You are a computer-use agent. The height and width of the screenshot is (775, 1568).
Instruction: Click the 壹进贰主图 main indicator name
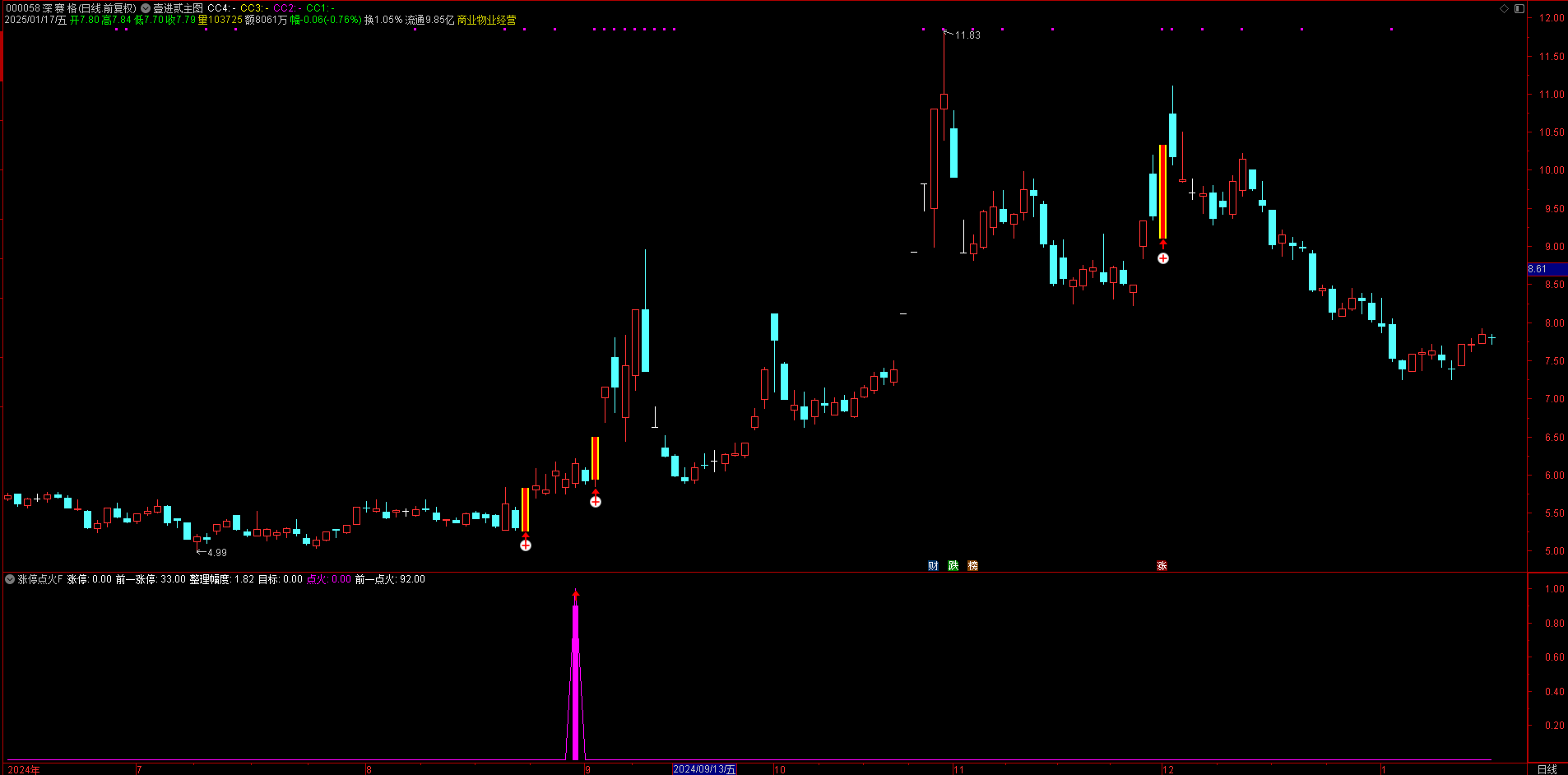[178, 8]
